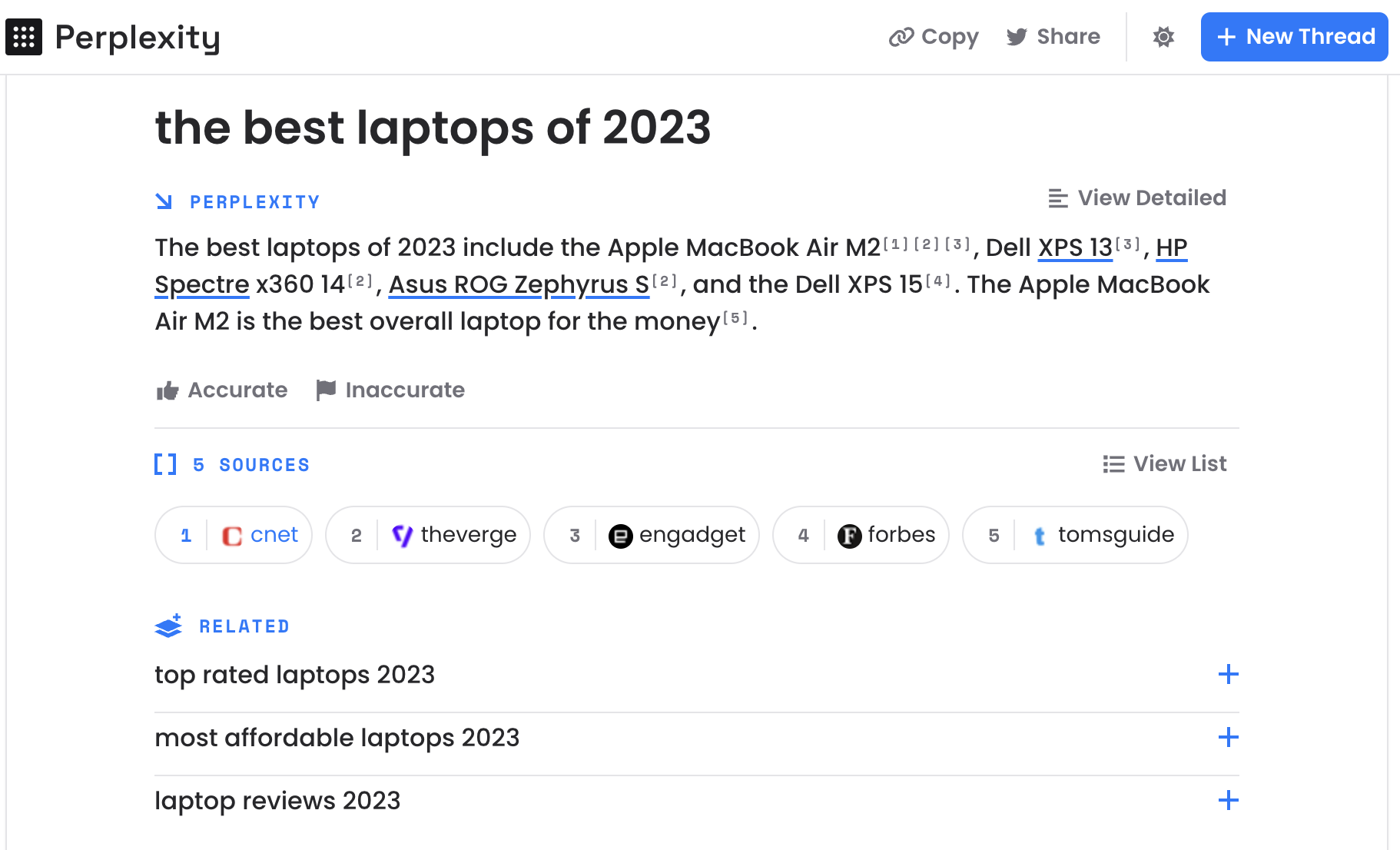Open the 5 Sources section
The image size is (1400, 850).
[231, 464]
